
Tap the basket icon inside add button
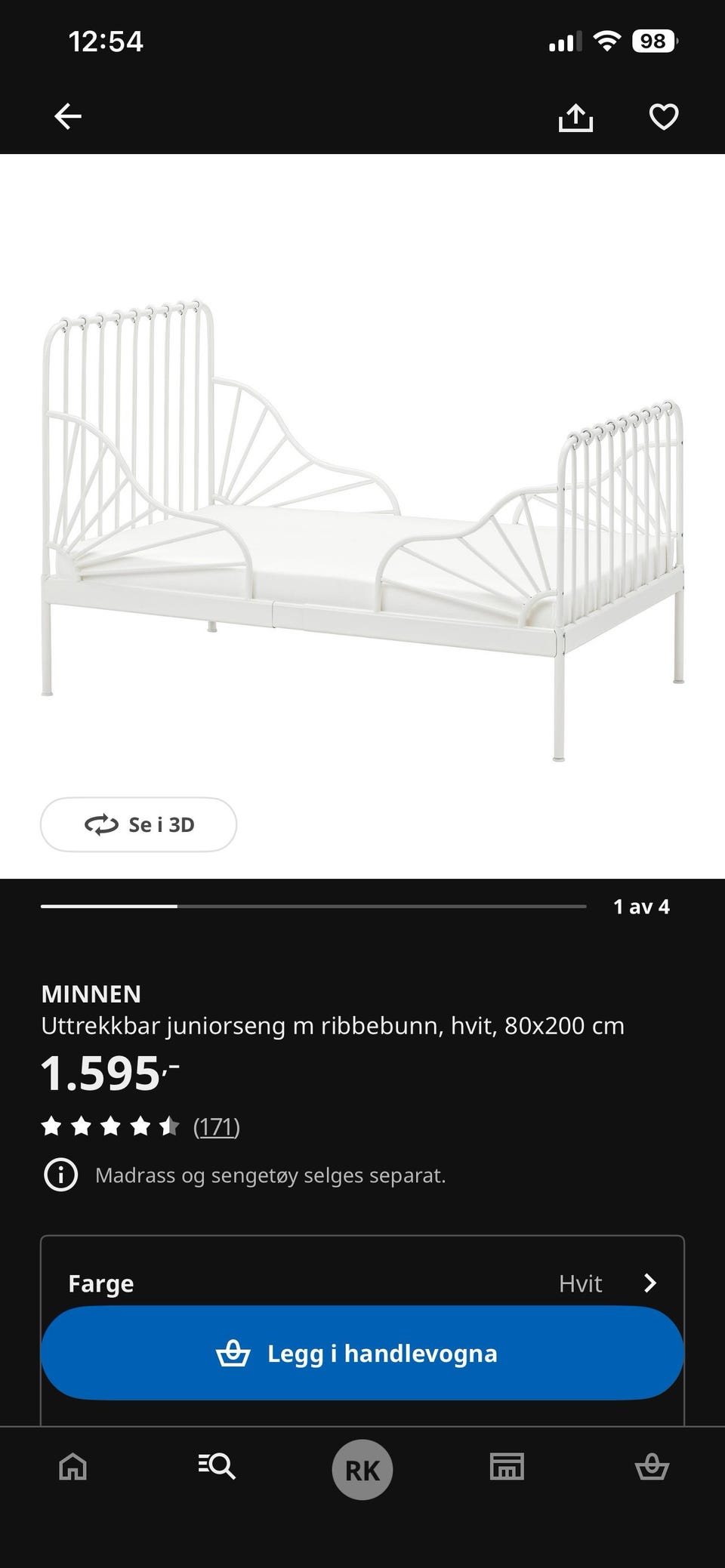233,1353
